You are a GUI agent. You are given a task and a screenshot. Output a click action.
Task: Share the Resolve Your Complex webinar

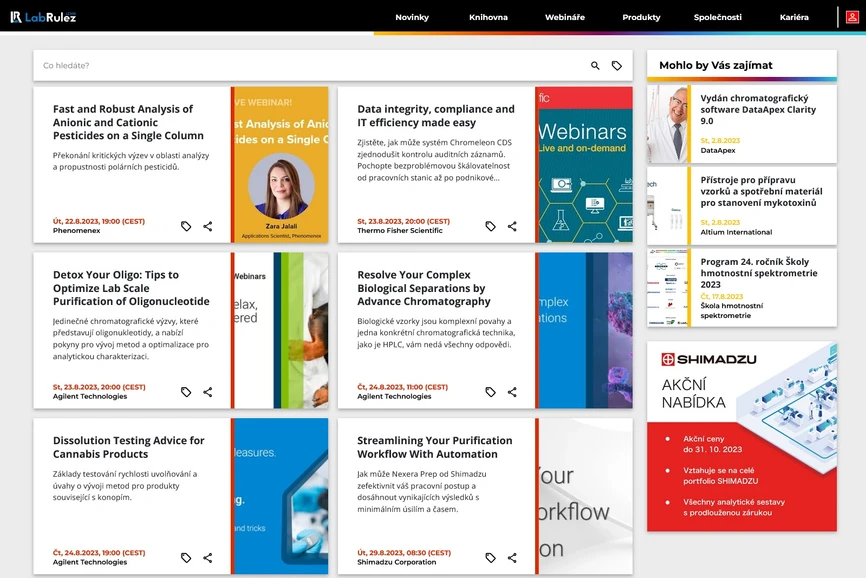pos(512,392)
